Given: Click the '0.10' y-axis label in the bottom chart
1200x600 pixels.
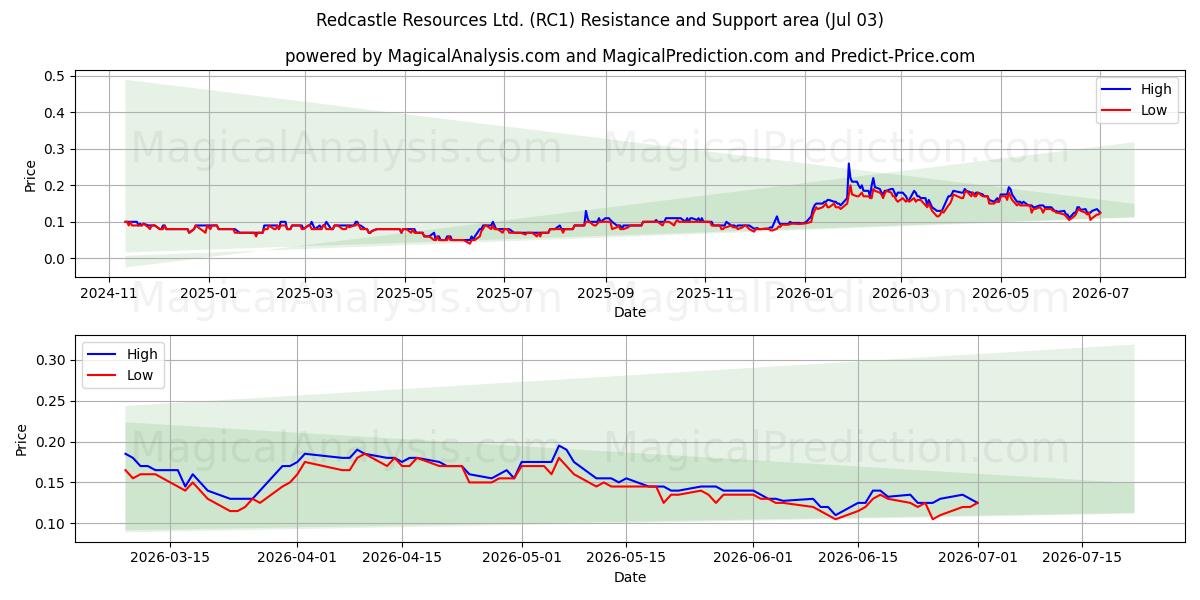Looking at the screenshot, I should (51, 524).
